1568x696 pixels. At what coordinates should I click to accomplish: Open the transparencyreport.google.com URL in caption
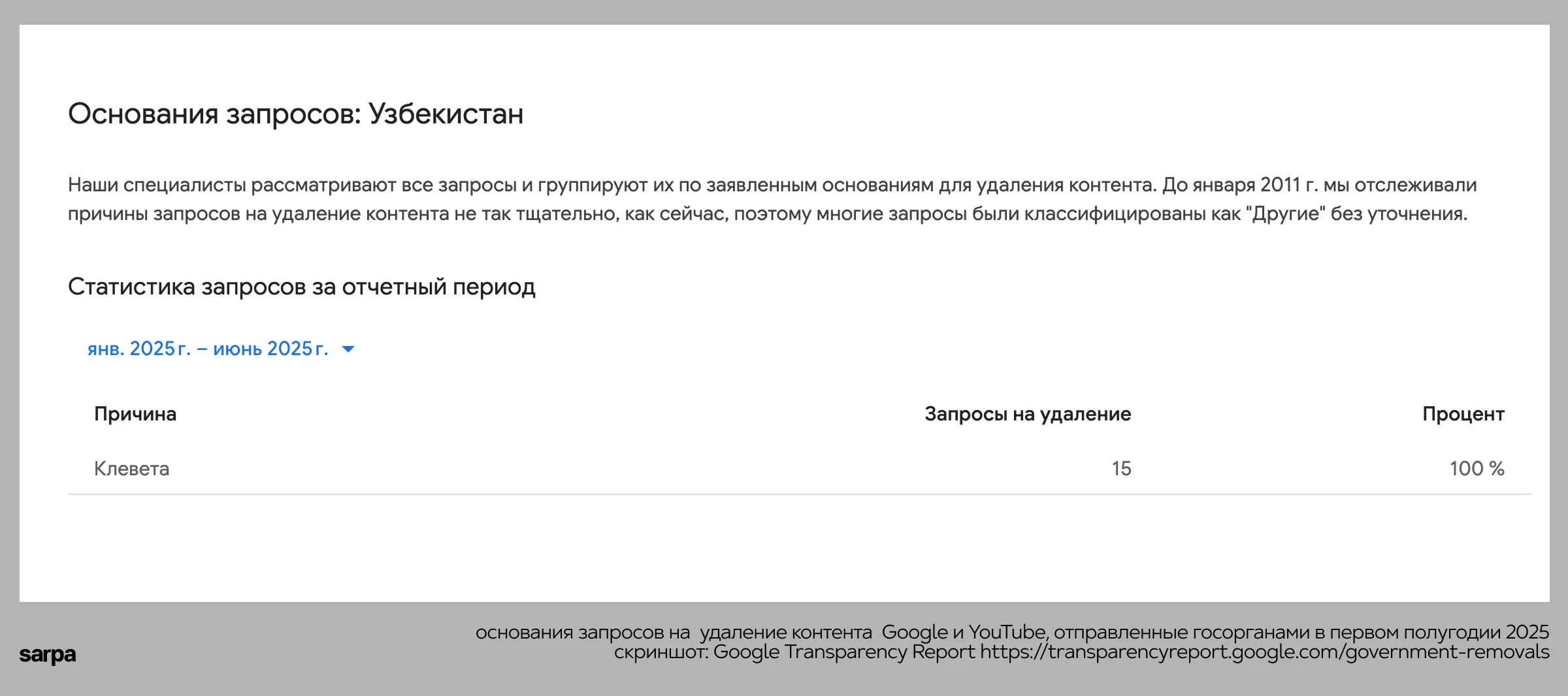1264,652
